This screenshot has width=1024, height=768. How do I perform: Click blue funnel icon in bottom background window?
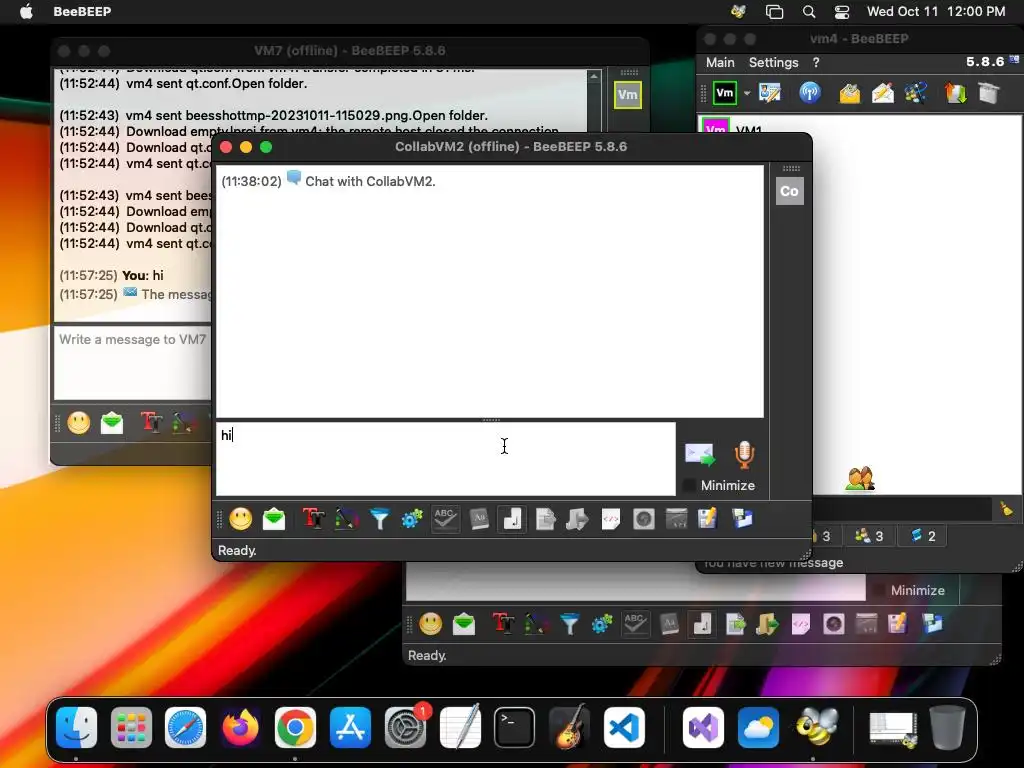point(569,624)
